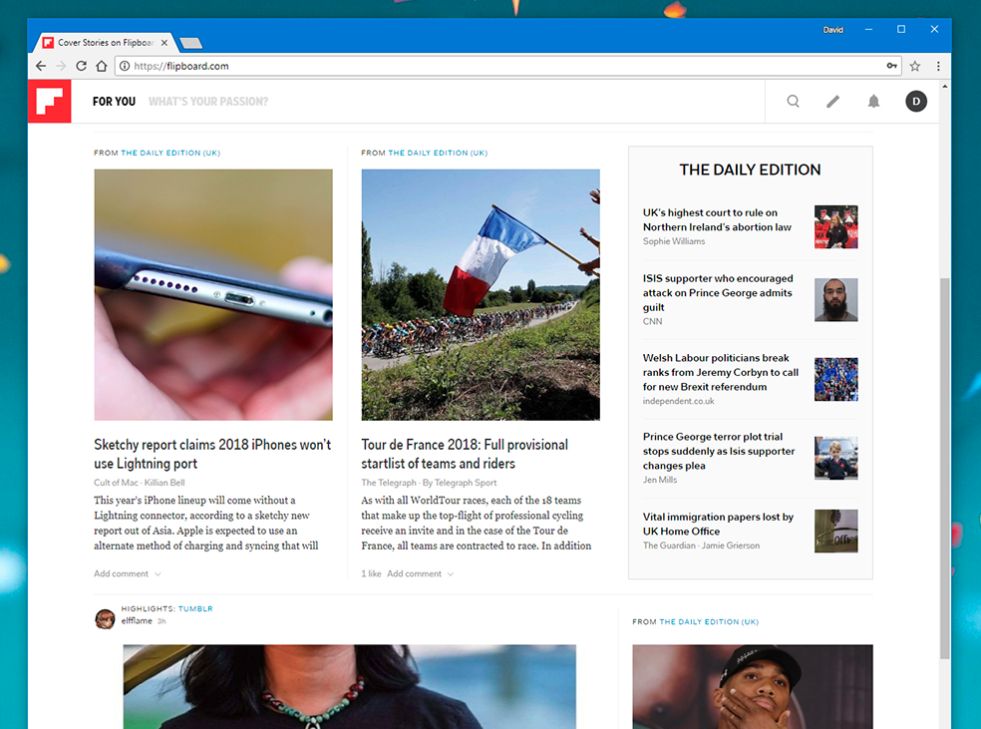Viewport: 981px width, 729px height.
Task: Click thumbnail beside UK's highest court story
Action: click(836, 227)
